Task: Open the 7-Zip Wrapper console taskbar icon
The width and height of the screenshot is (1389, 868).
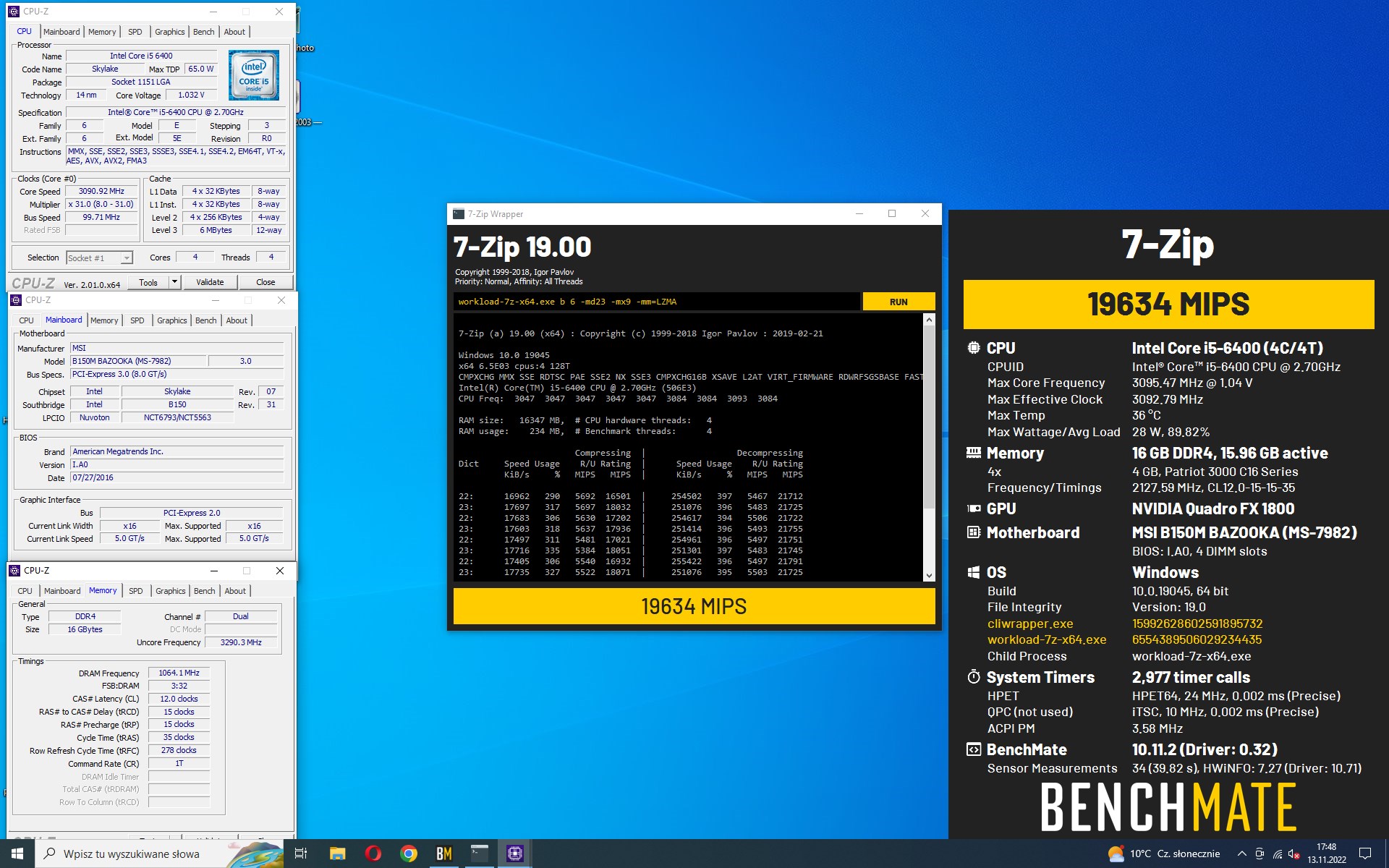Action: 480,854
